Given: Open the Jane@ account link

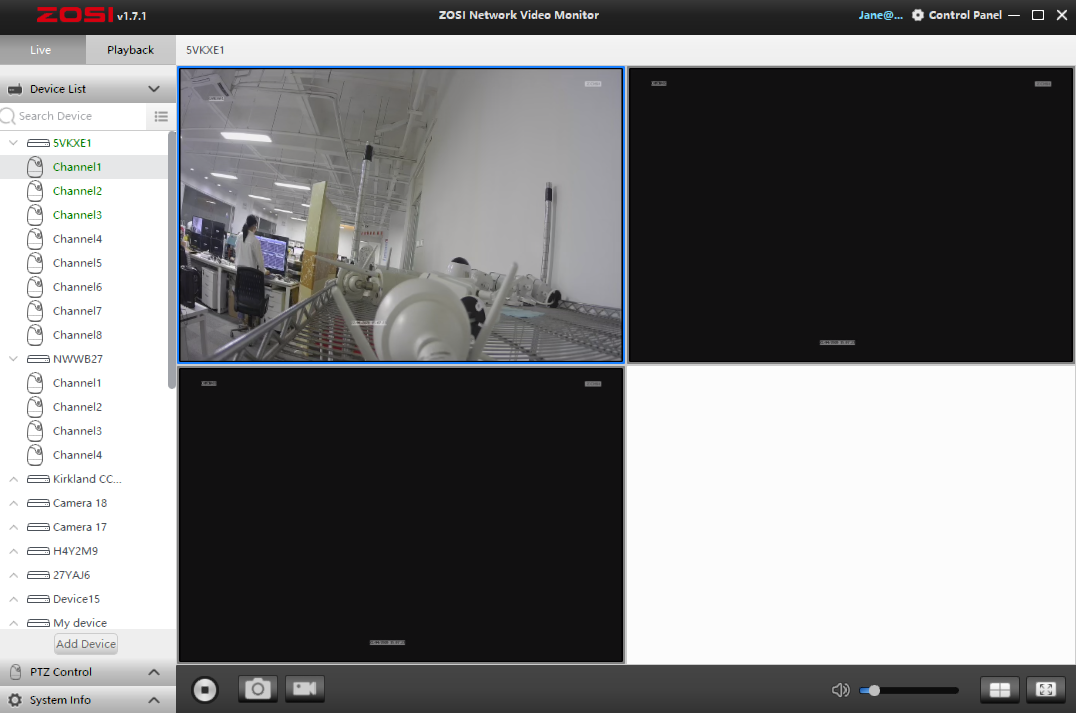Looking at the screenshot, I should (880, 15).
